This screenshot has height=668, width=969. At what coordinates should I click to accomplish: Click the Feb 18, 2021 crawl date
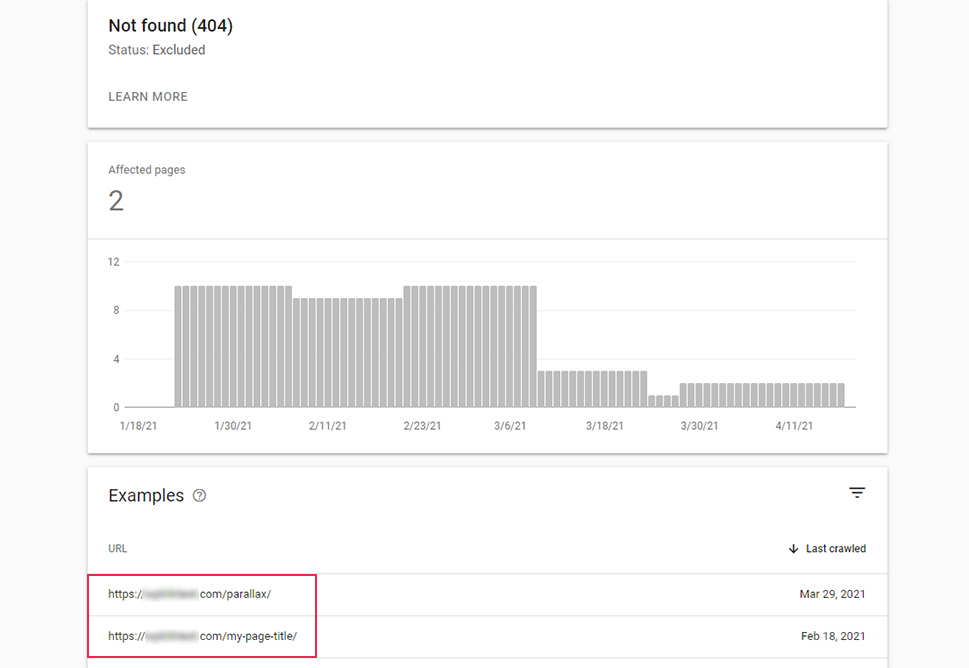point(832,636)
